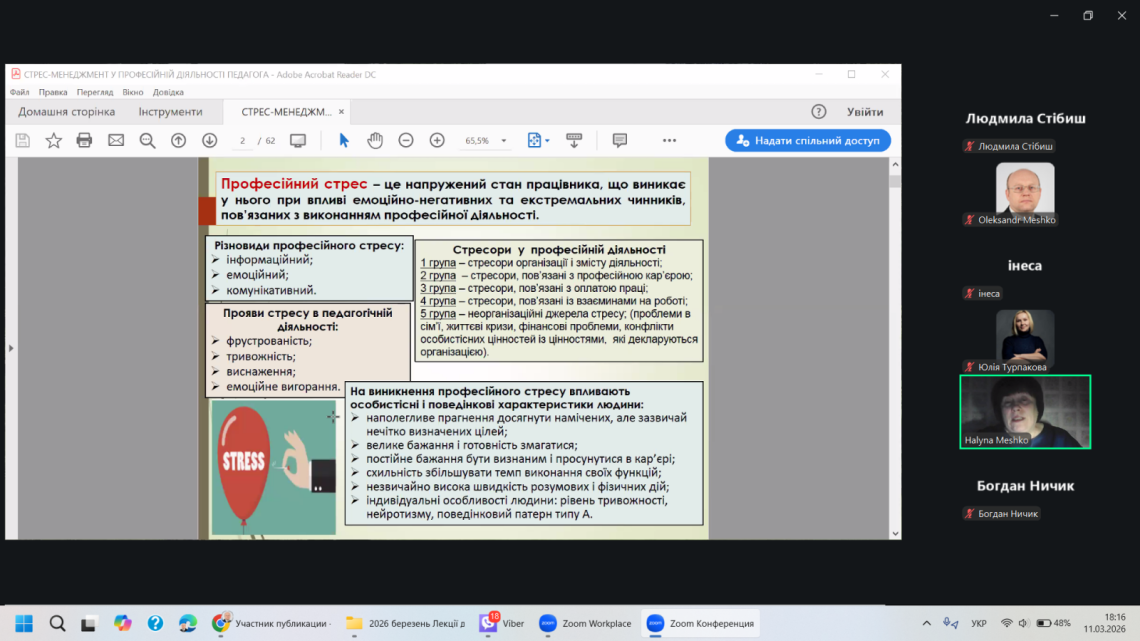Bookmark the document with the star icon
Image resolution: width=1140 pixels, height=641 pixels.
tap(53, 141)
